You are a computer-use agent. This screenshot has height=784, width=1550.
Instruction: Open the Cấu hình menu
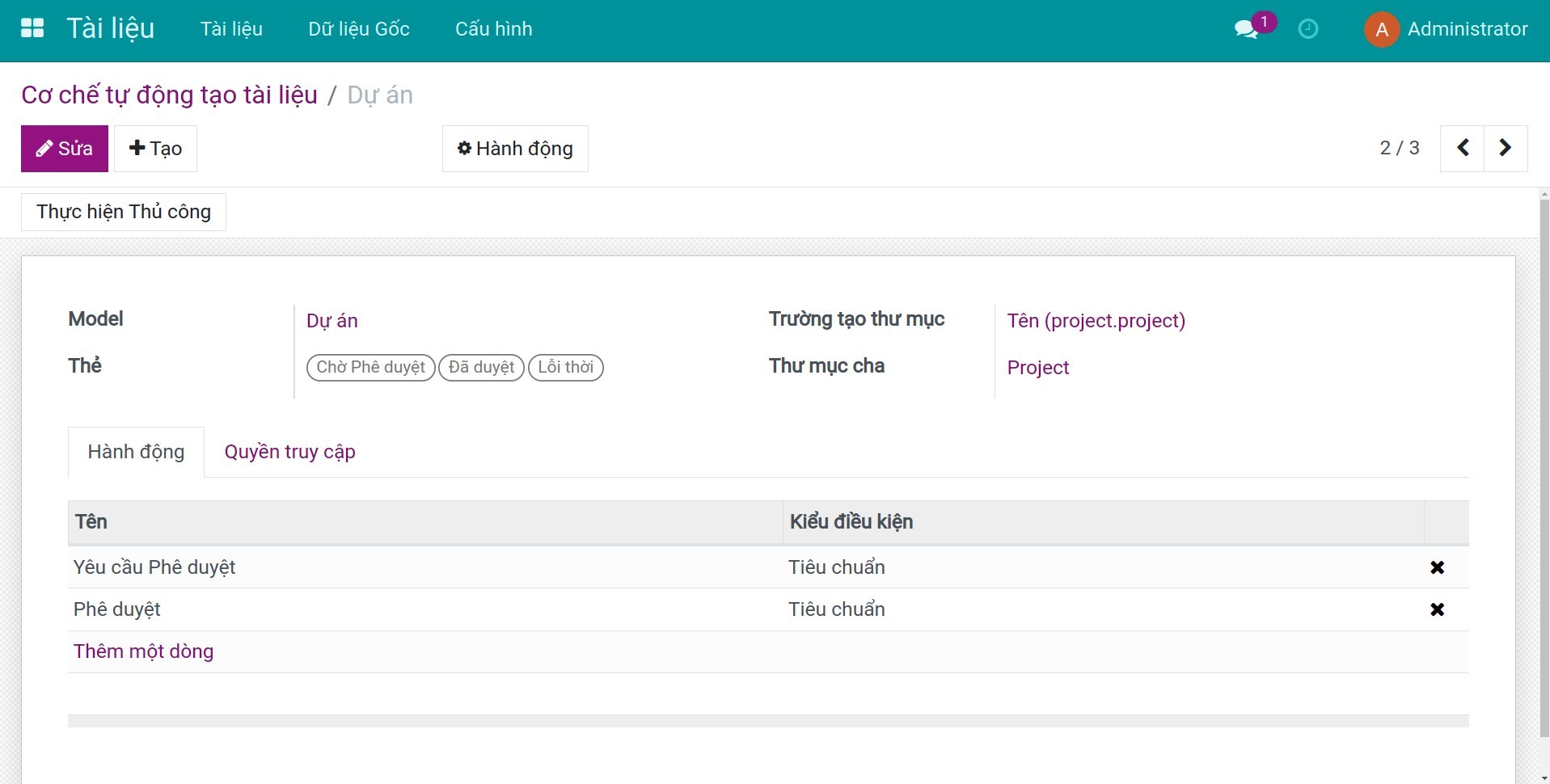(x=493, y=29)
